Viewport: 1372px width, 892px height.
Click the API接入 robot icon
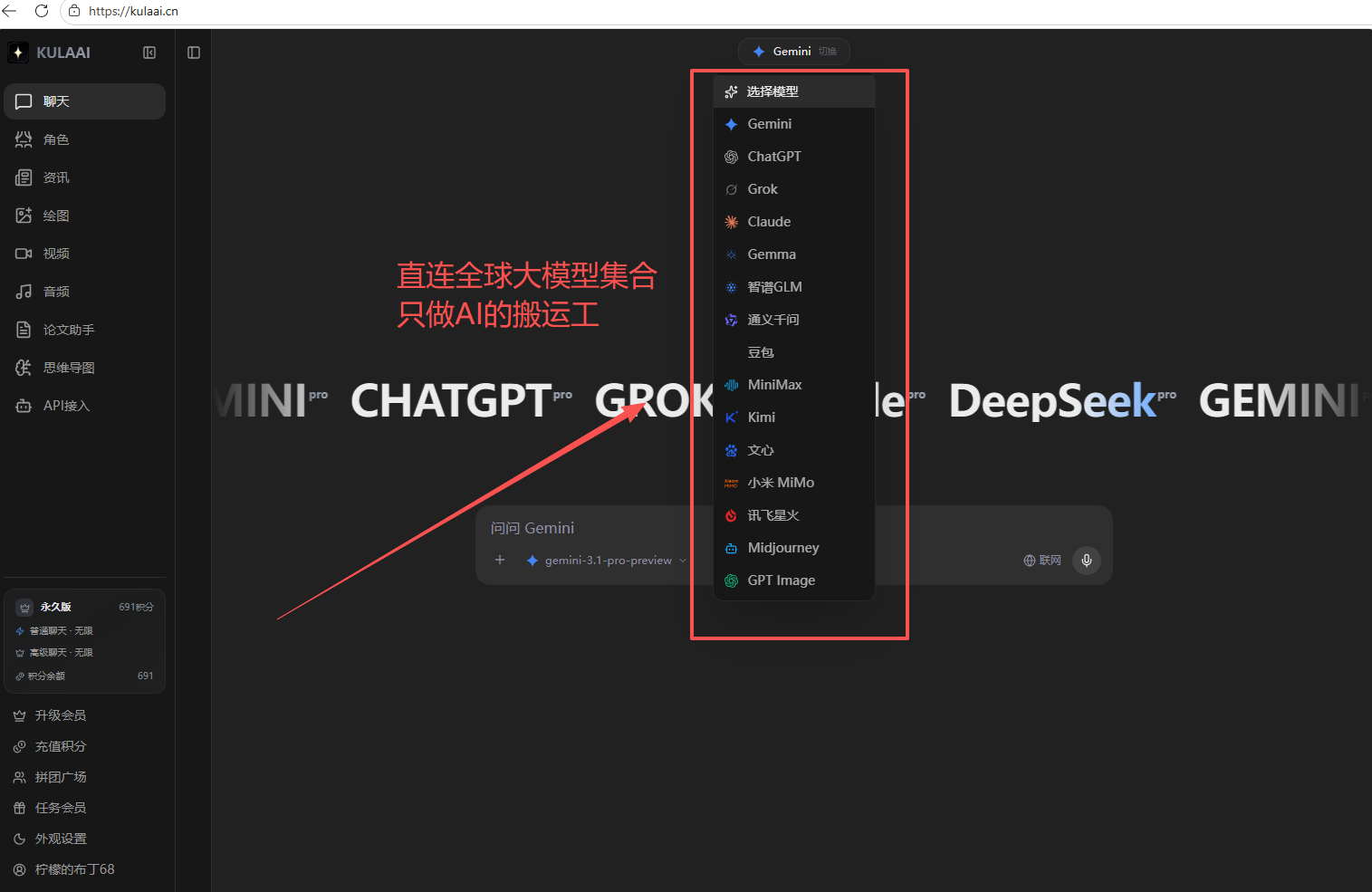tap(24, 406)
